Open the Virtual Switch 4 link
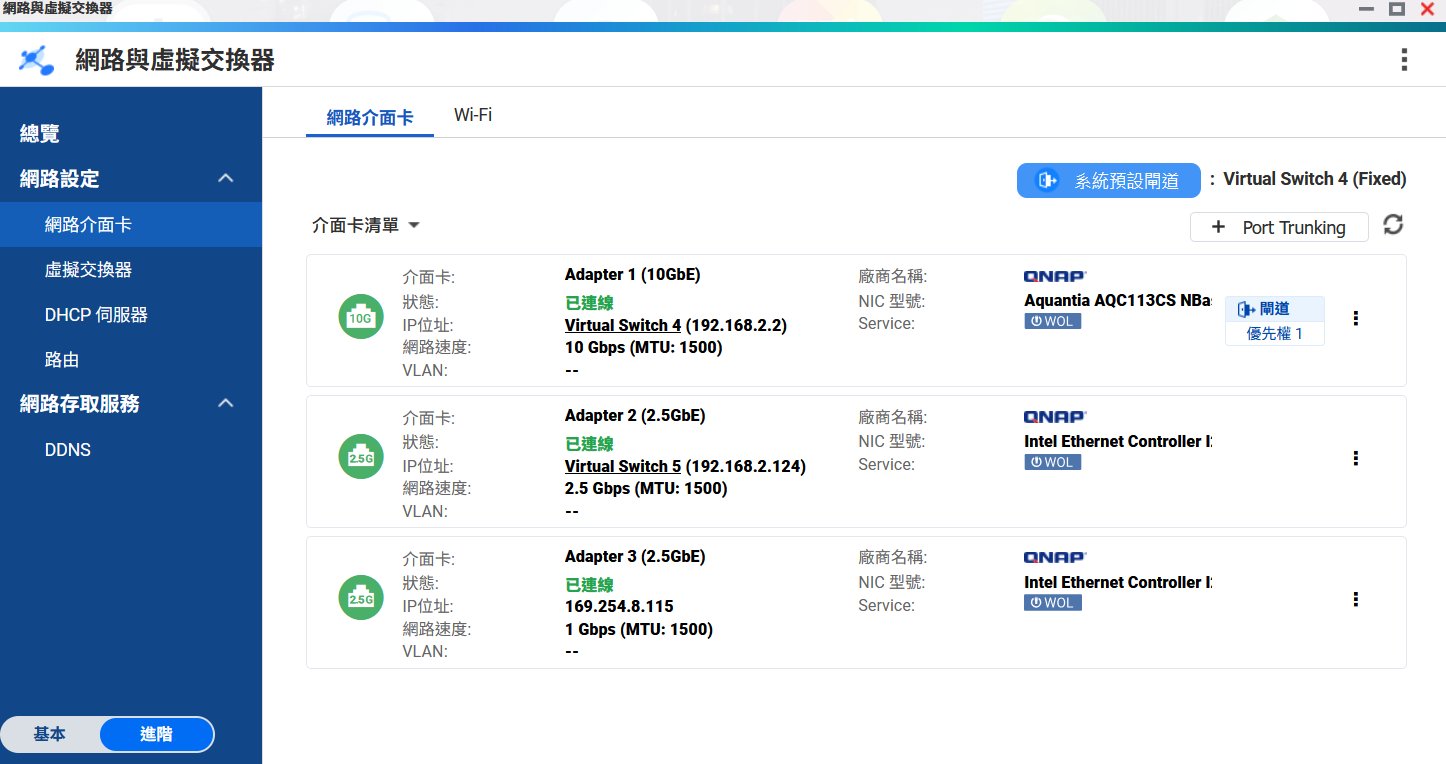This screenshot has width=1446, height=764. (x=622, y=325)
